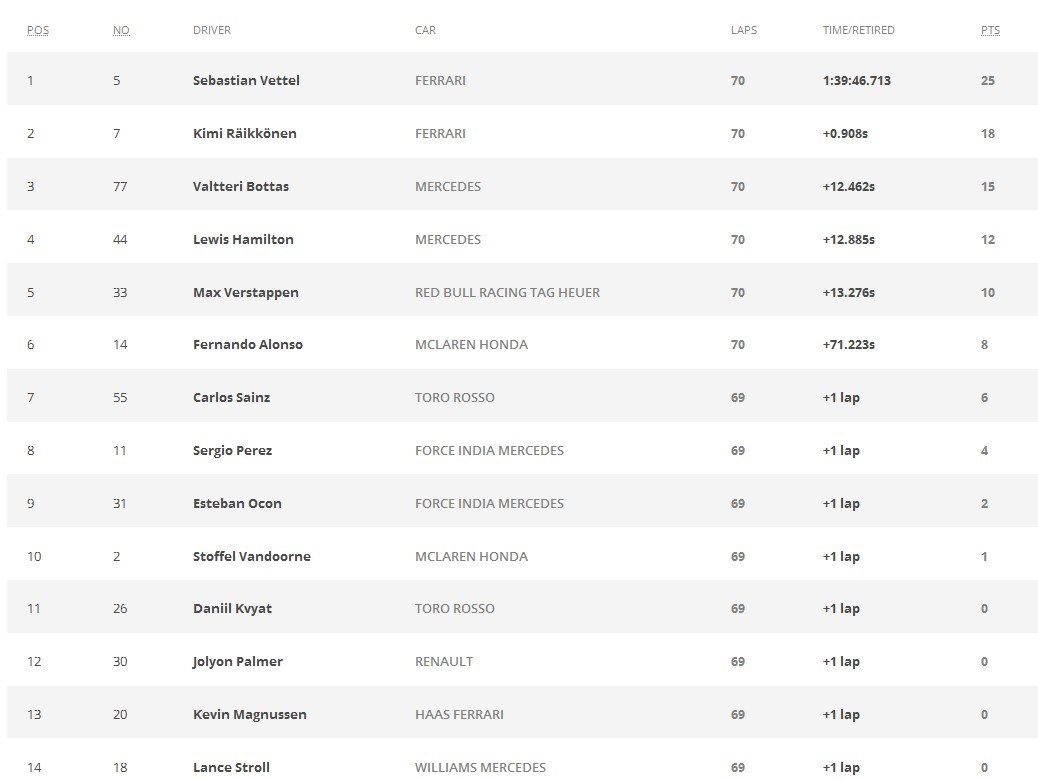Click the Sergio Perez driver name
The width and height of the screenshot is (1038, 779).
click(232, 450)
